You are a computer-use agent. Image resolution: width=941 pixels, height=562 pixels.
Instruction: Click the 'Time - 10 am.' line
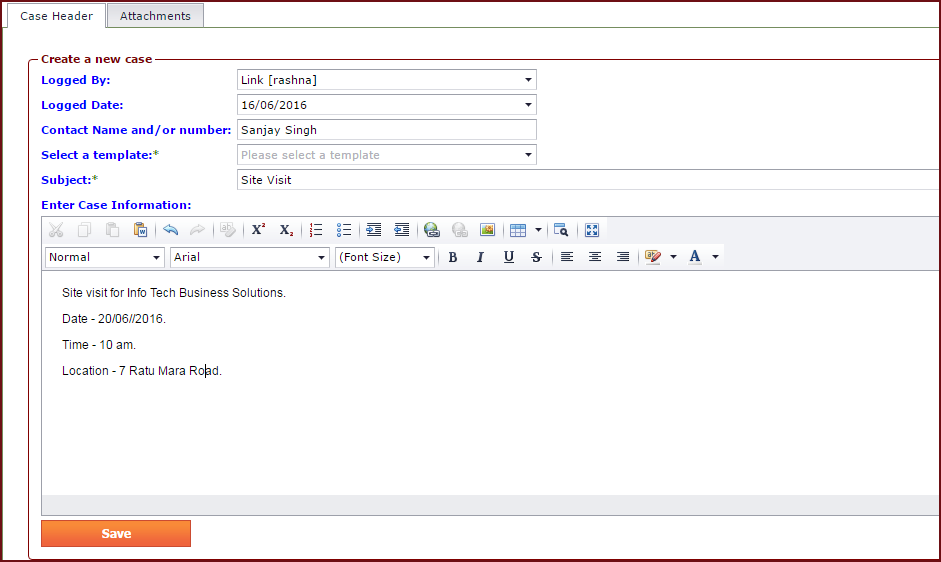click(x=99, y=345)
